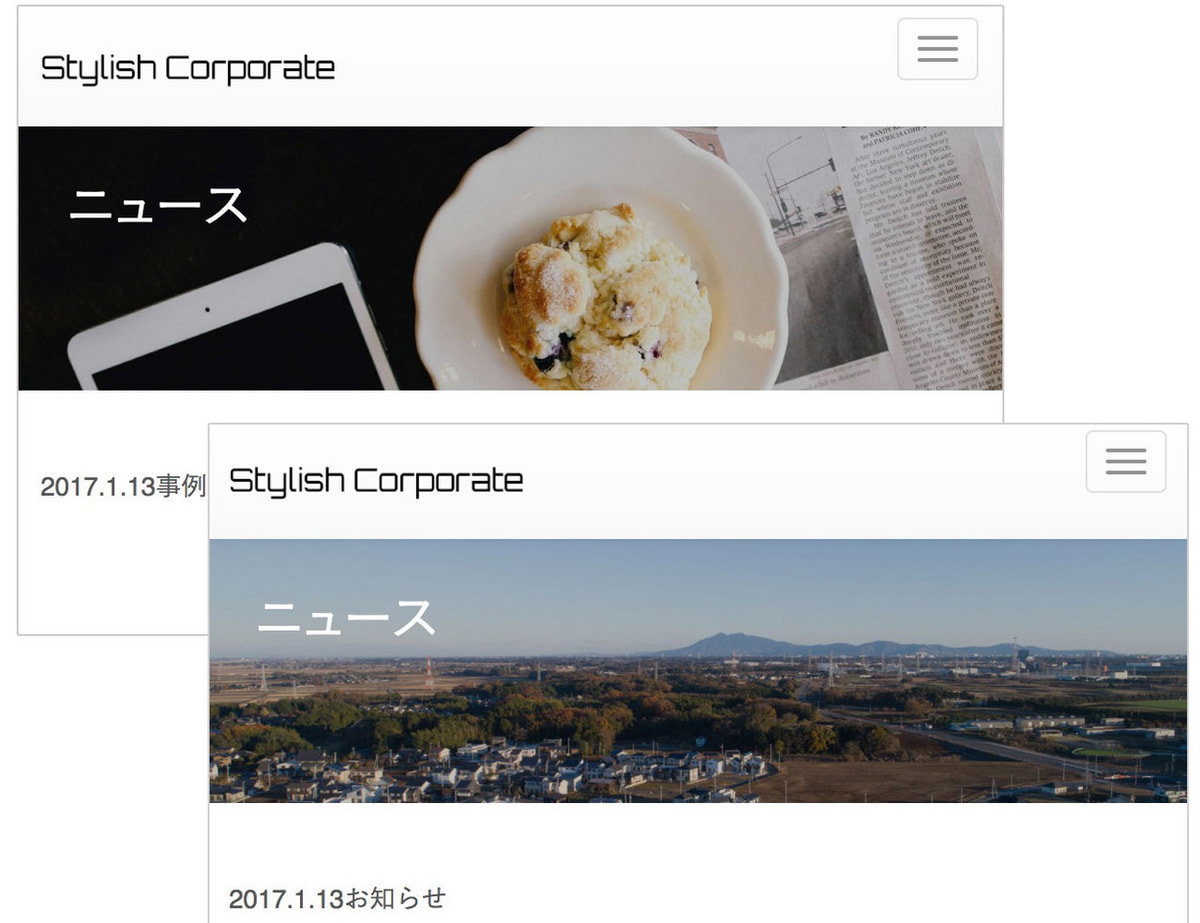Open hamburger menu in the front window

(x=1126, y=462)
